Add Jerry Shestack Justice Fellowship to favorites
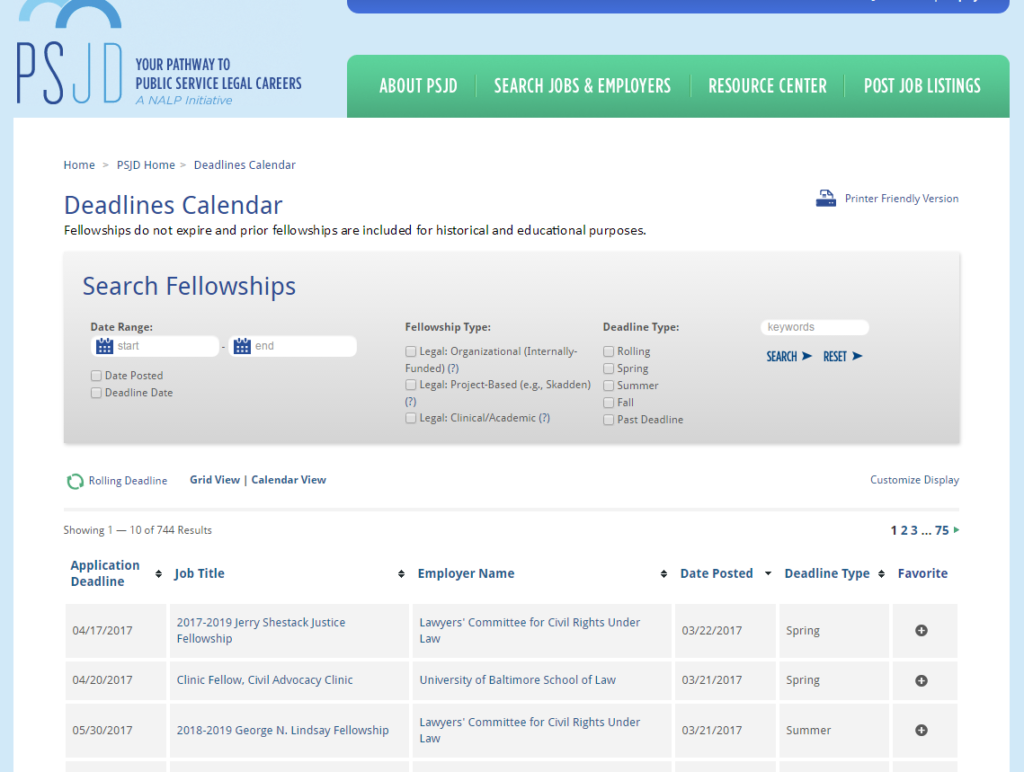1024x772 pixels. point(921,630)
